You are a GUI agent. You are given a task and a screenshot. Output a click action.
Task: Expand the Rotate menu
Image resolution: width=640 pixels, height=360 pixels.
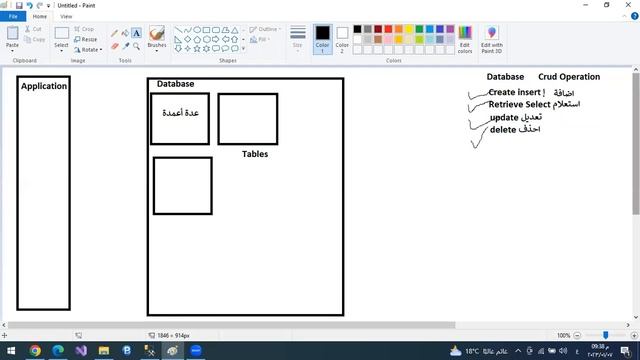pyautogui.click(x=88, y=49)
